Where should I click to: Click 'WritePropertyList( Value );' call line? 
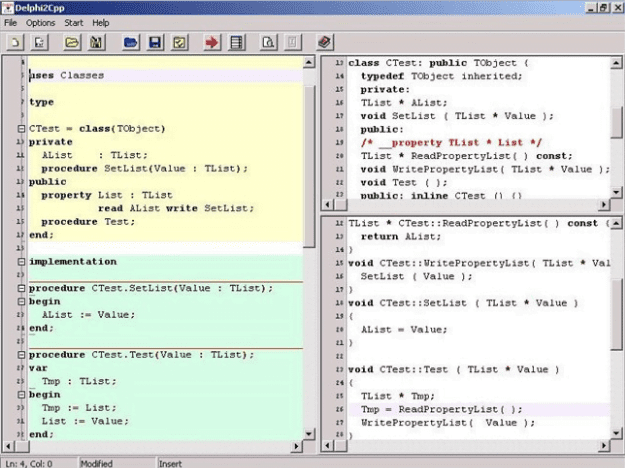(448, 423)
